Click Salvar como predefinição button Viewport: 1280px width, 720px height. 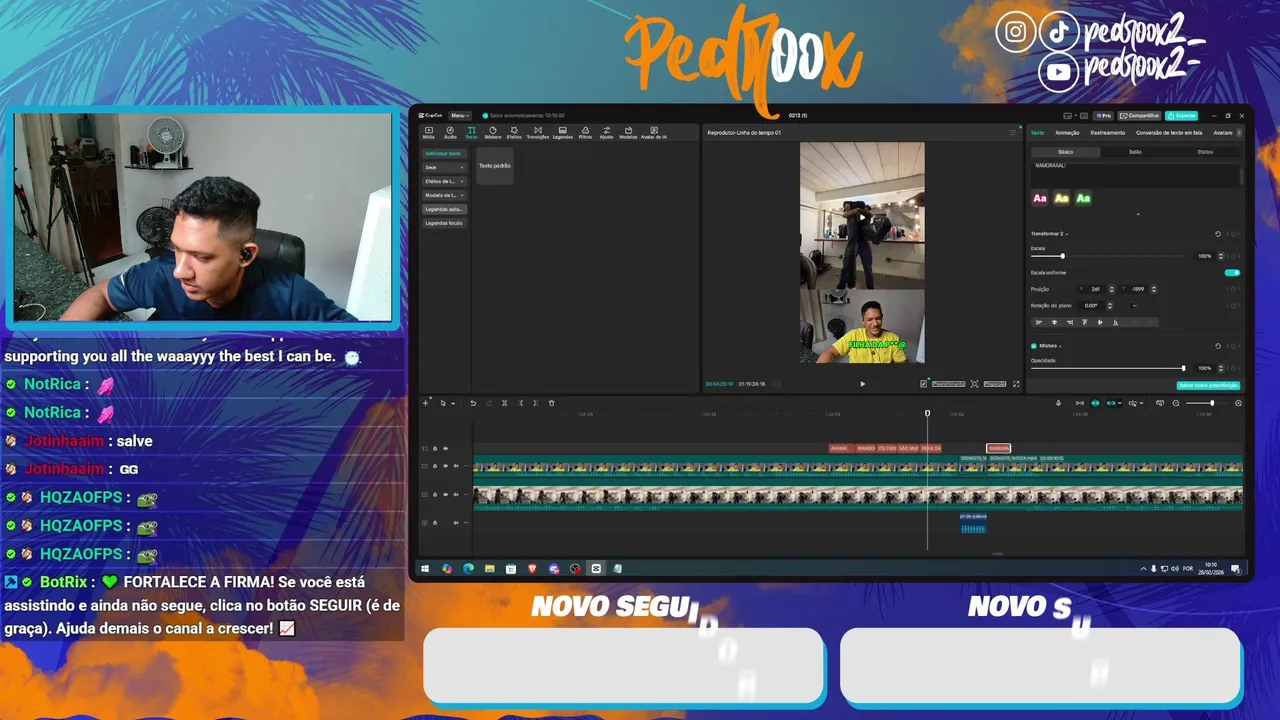click(x=1208, y=385)
